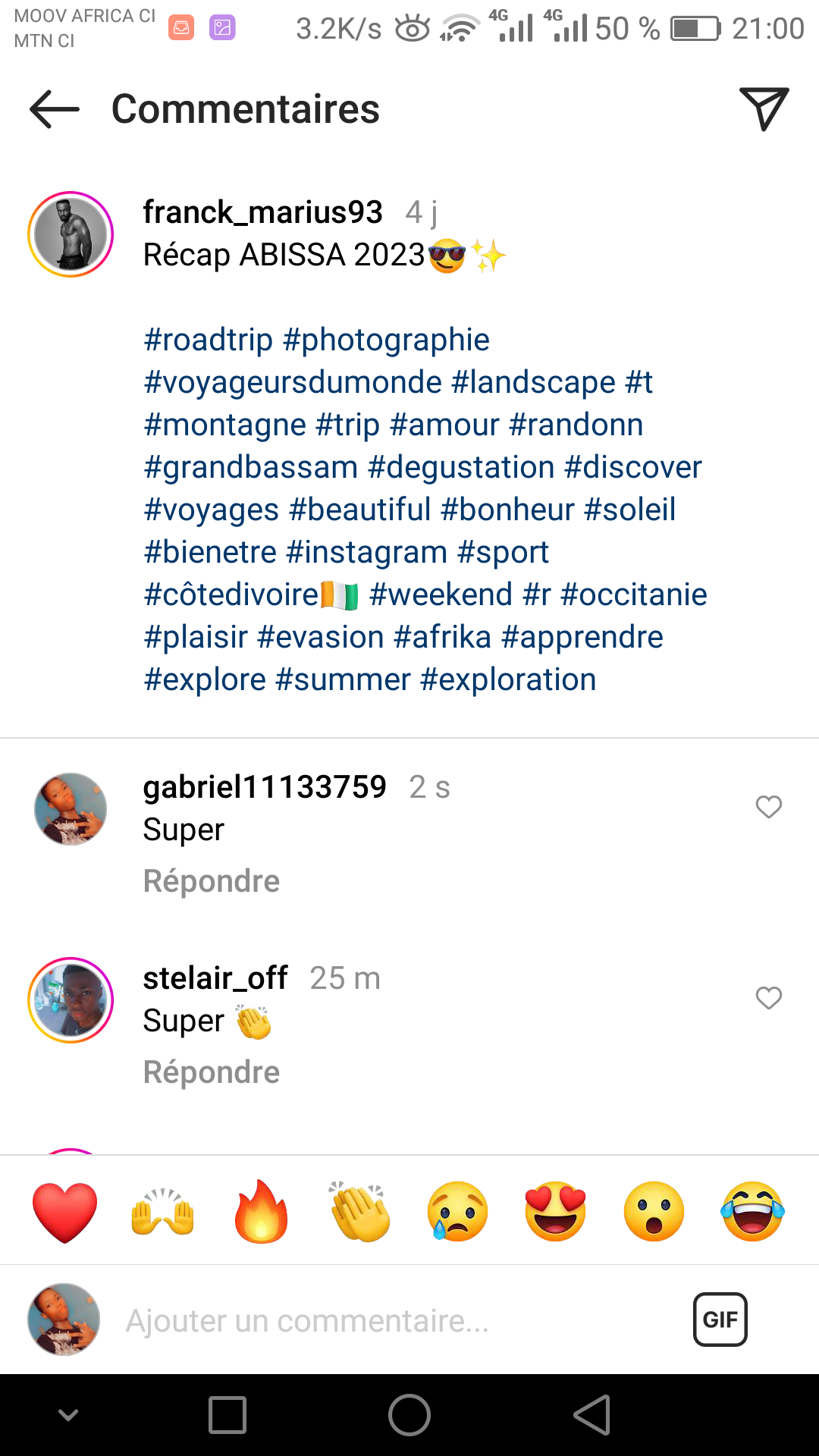This screenshot has height=1456, width=819.
Task: Tap the laughing tears emoji reaction
Action: pos(752,1212)
